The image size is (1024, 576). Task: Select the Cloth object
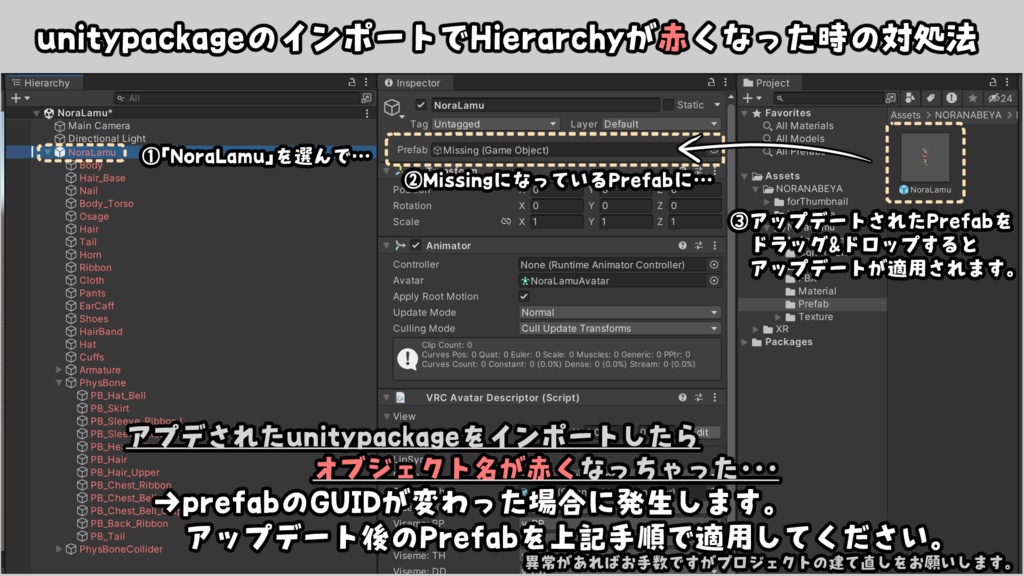click(91, 280)
